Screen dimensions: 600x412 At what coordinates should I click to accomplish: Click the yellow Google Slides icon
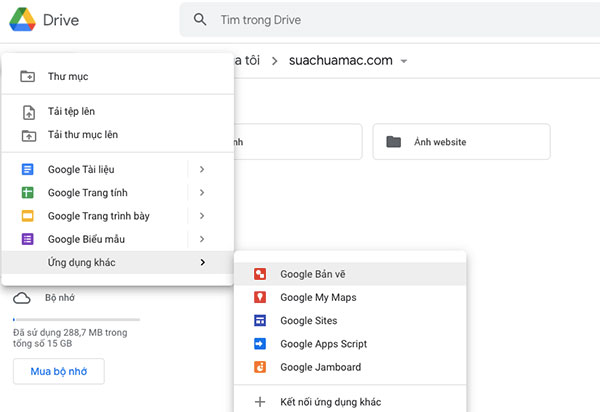coord(28,216)
